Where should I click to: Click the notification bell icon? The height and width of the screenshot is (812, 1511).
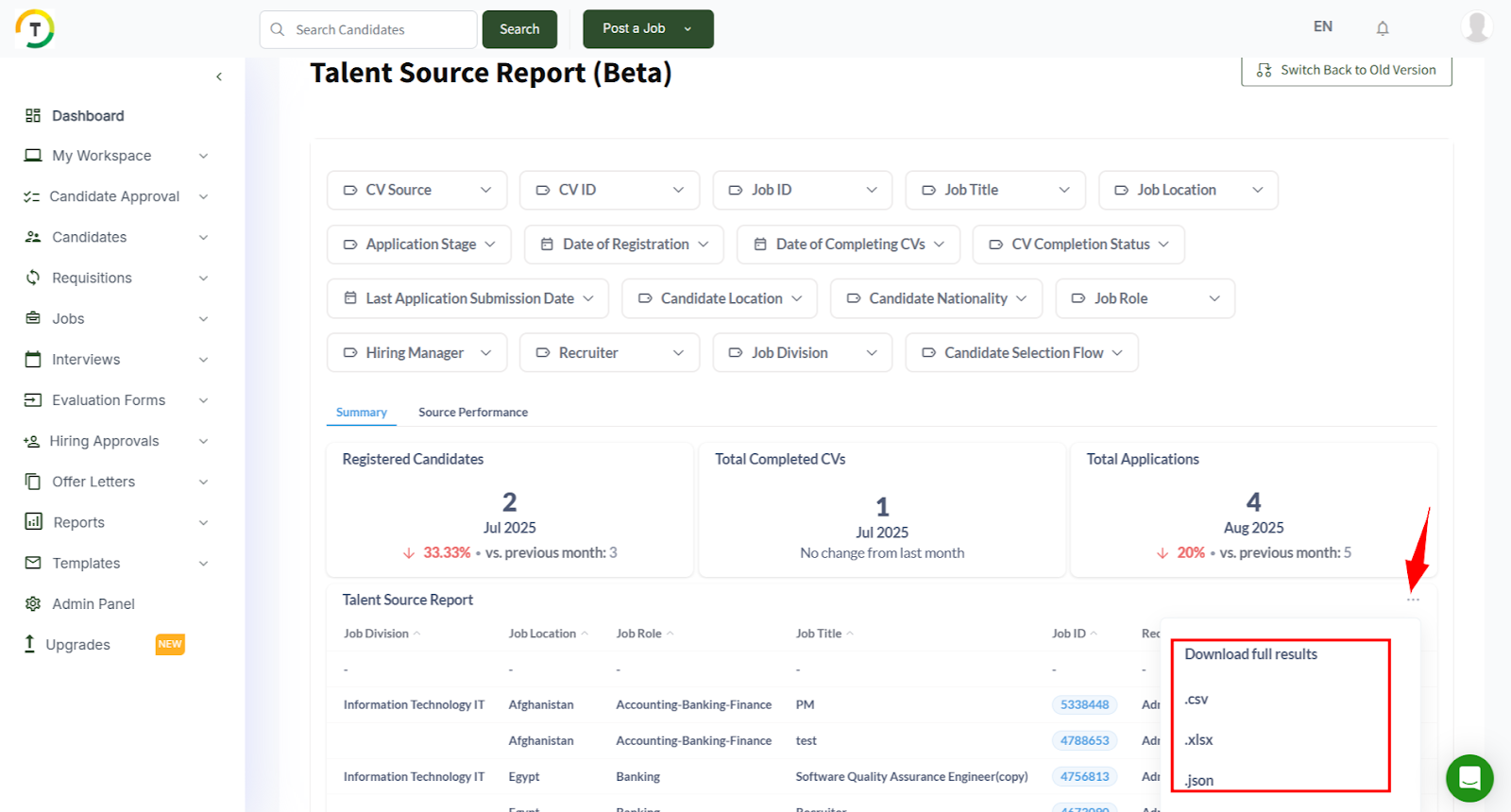pos(1382,28)
